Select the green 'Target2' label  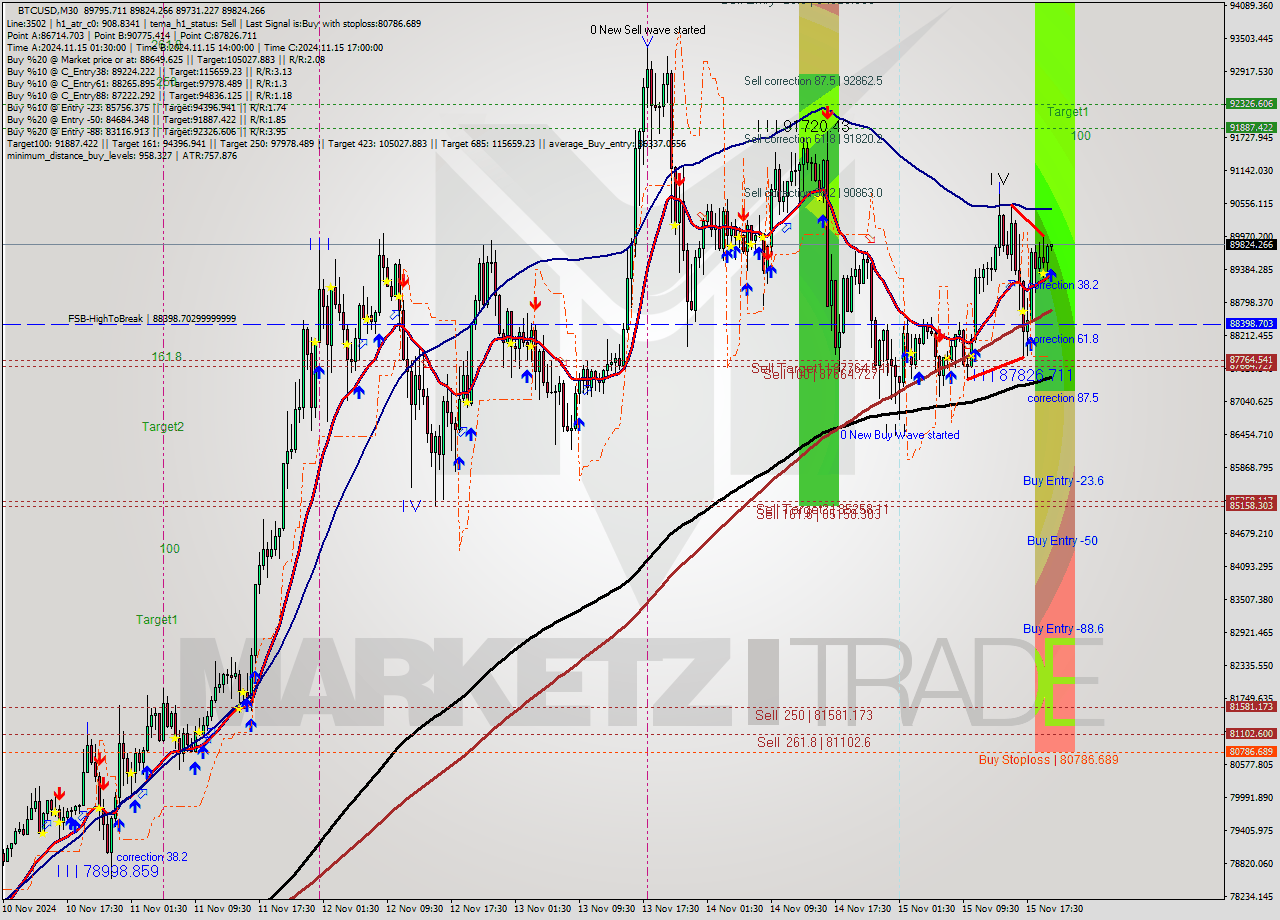point(162,427)
